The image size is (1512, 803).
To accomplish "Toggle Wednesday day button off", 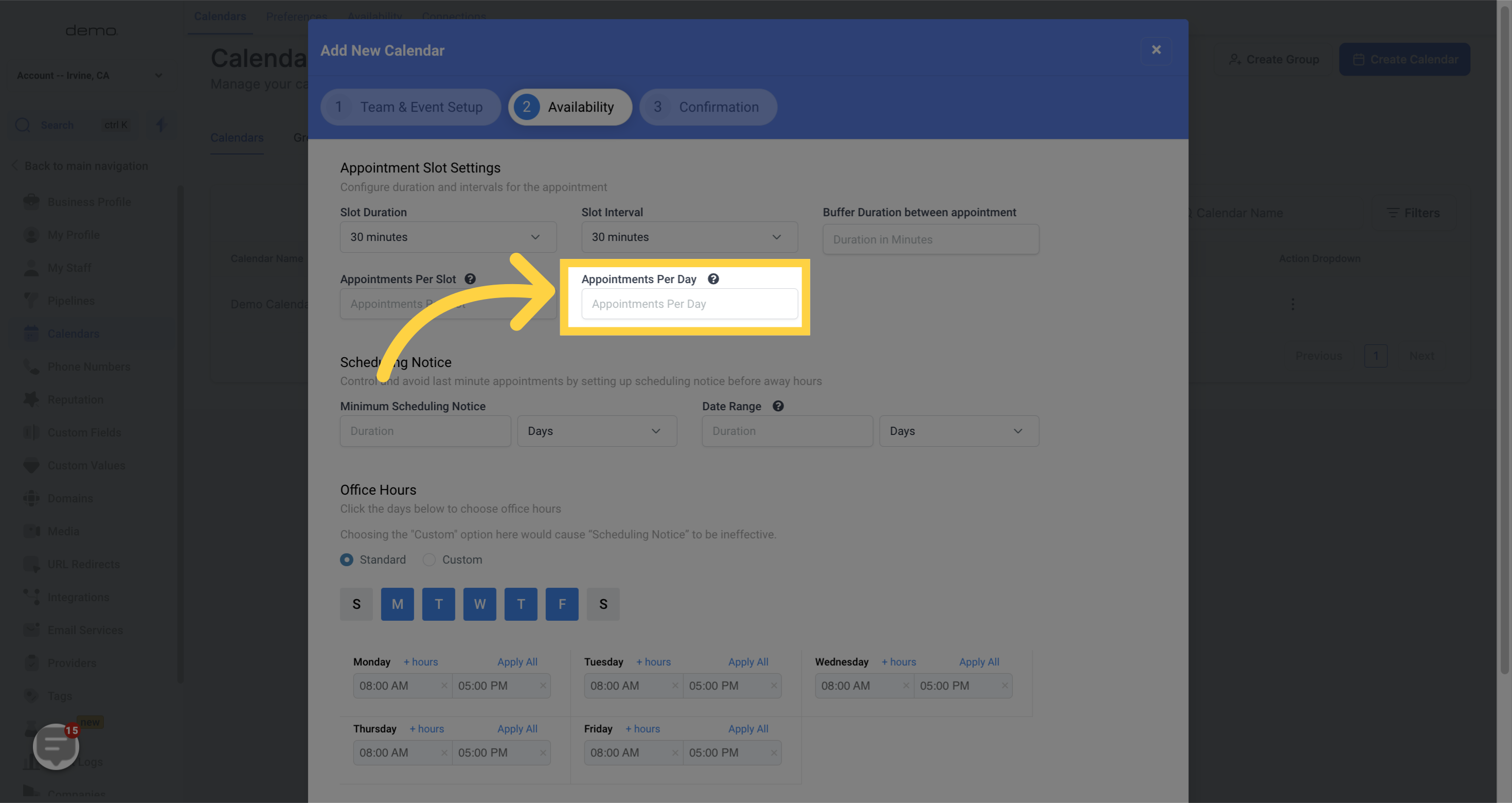I will click(x=479, y=604).
